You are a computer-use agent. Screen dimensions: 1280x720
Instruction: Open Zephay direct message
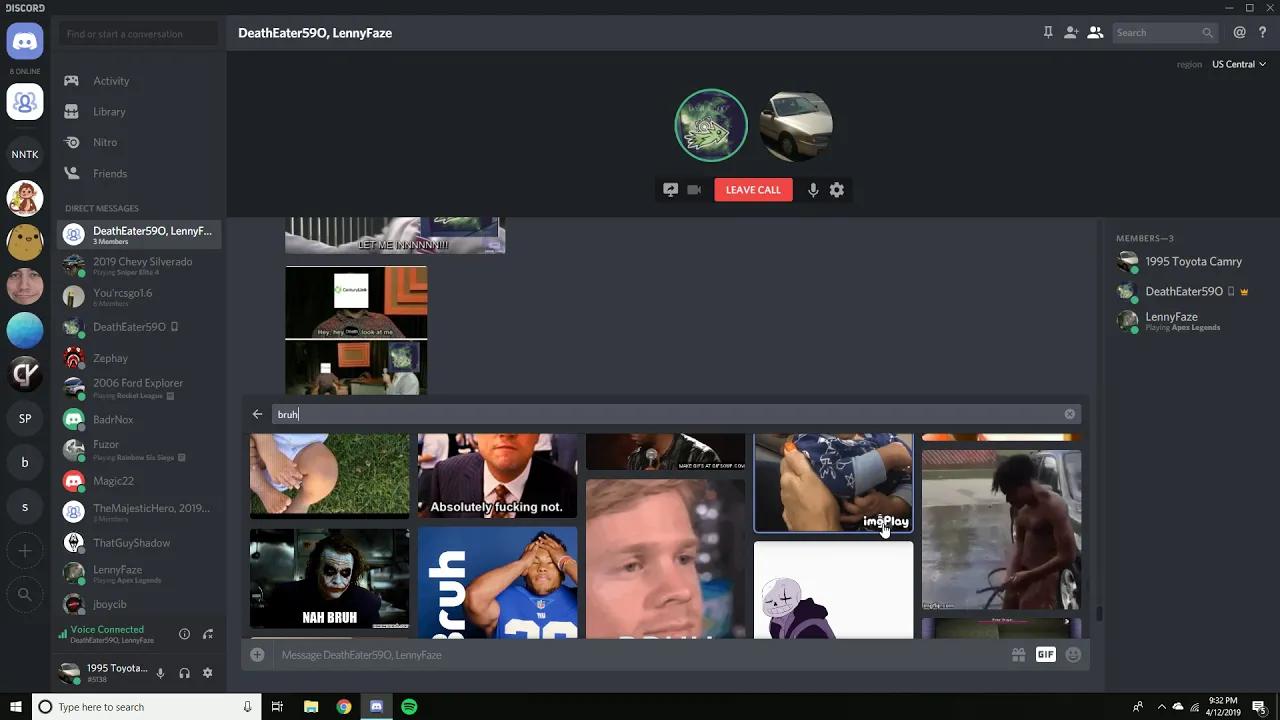[139, 358]
